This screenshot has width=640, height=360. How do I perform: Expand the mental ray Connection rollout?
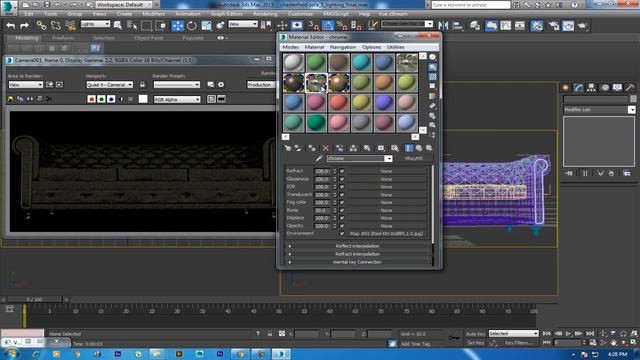[x=358, y=262]
